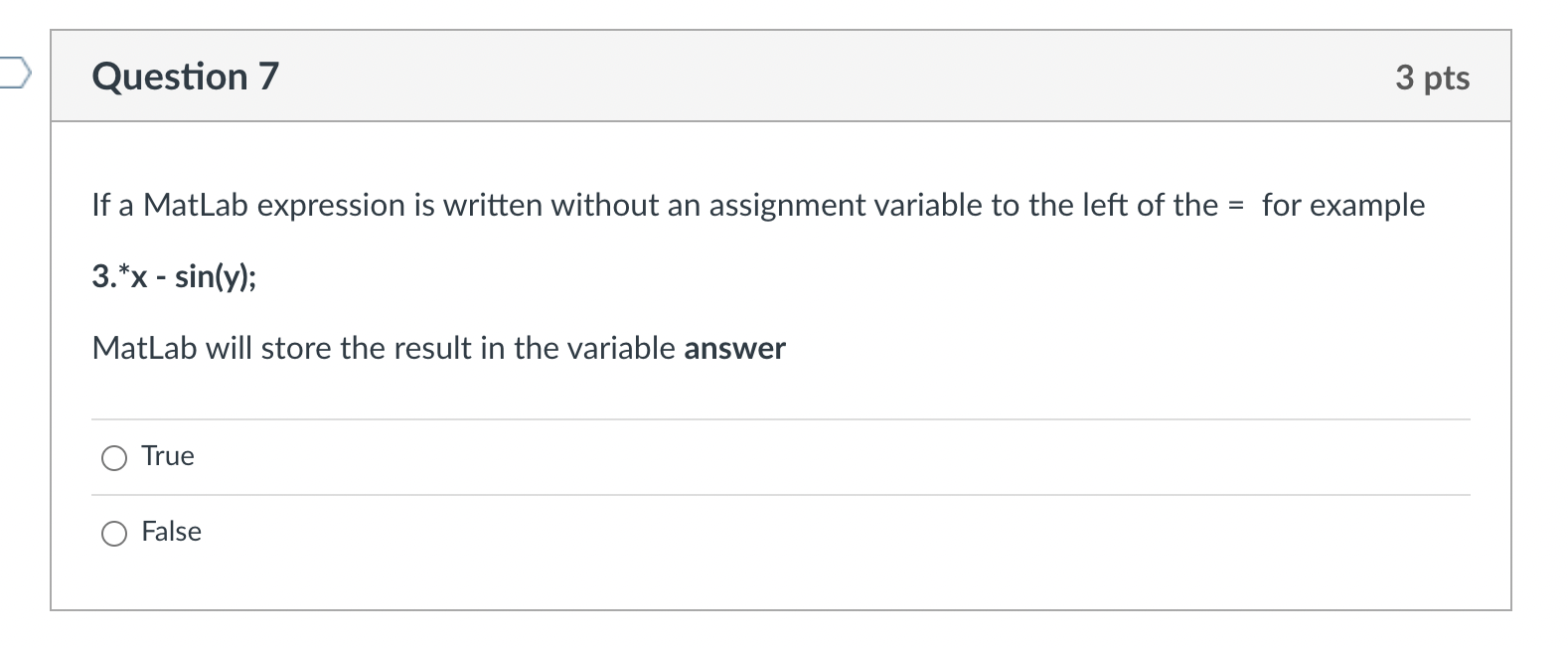
Task: Click the "False" answer label
Action: (171, 532)
